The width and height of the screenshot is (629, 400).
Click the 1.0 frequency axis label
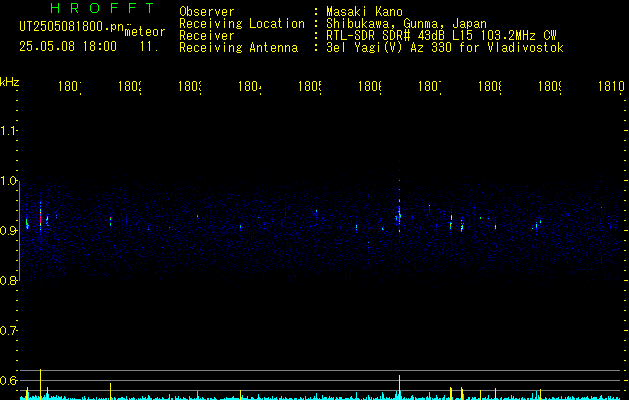8,181
